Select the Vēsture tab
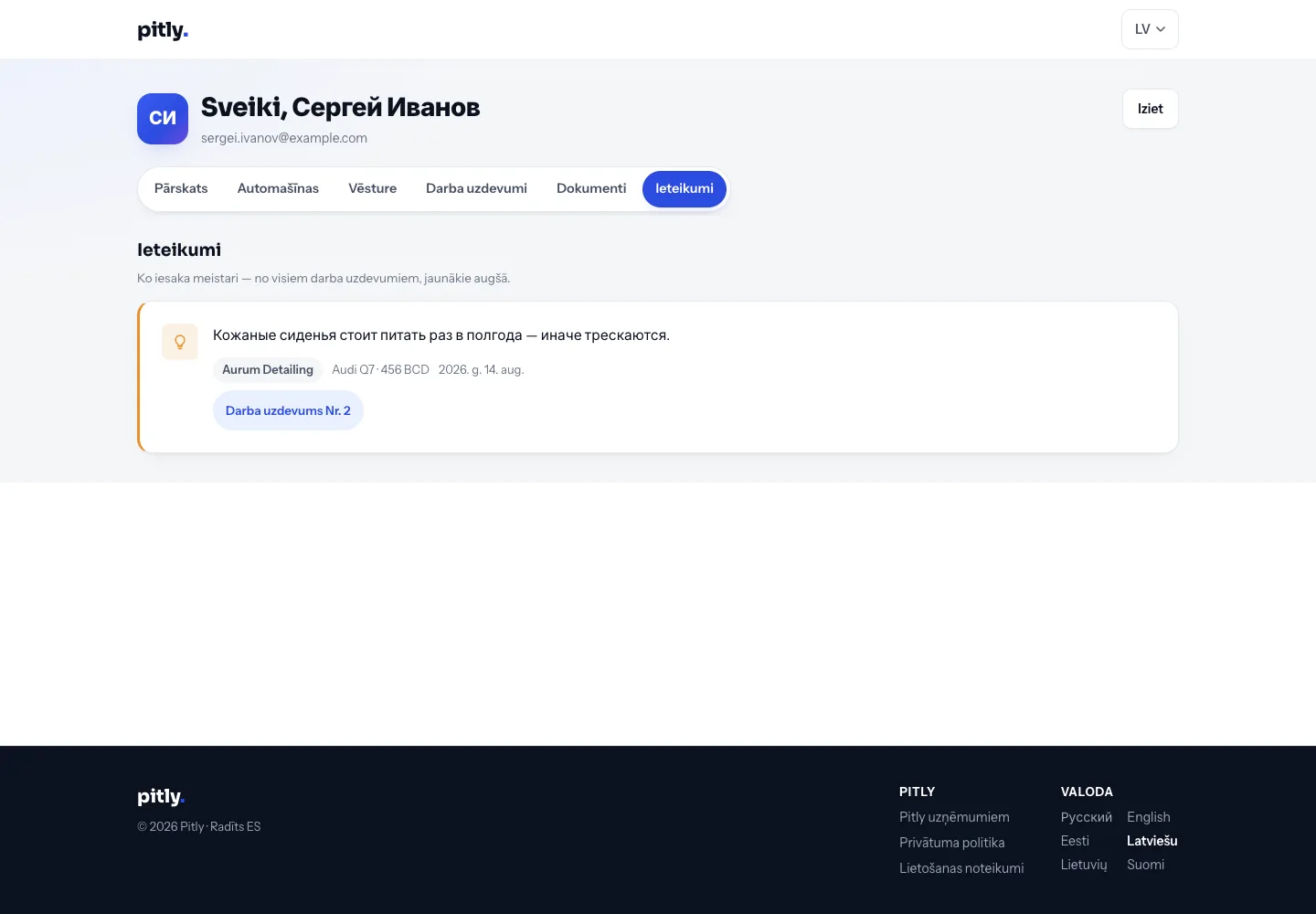 pyautogui.click(x=372, y=189)
